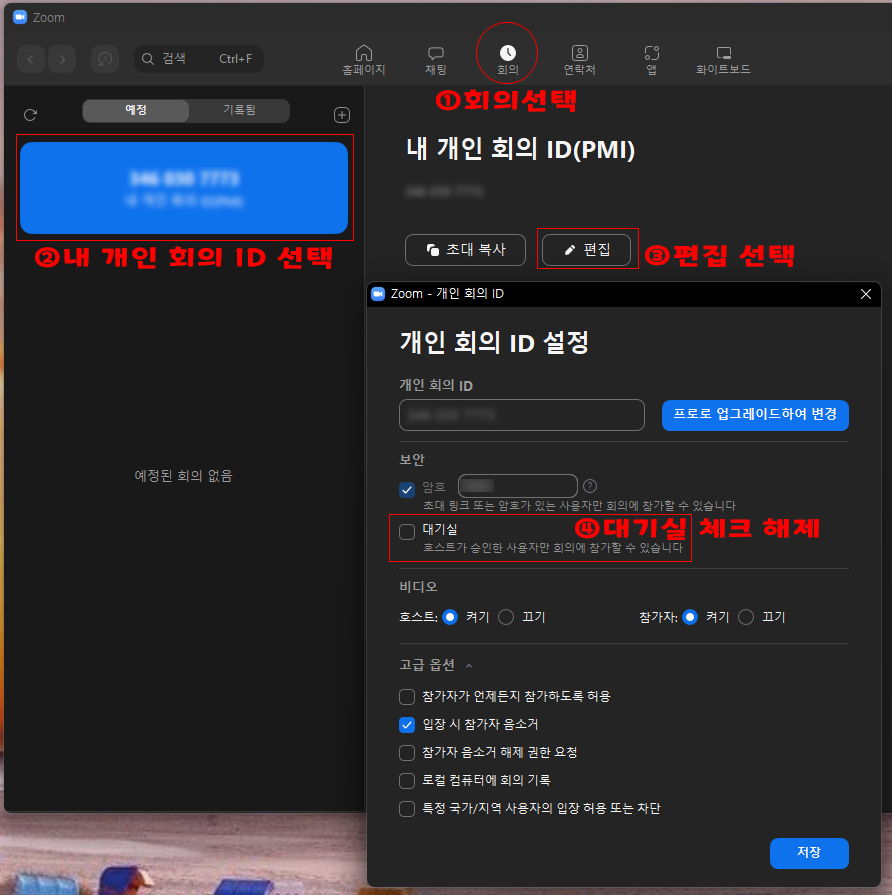Image resolution: width=892 pixels, height=895 pixels.
Task: Uncheck the 암호 checkbox
Action: [407, 489]
